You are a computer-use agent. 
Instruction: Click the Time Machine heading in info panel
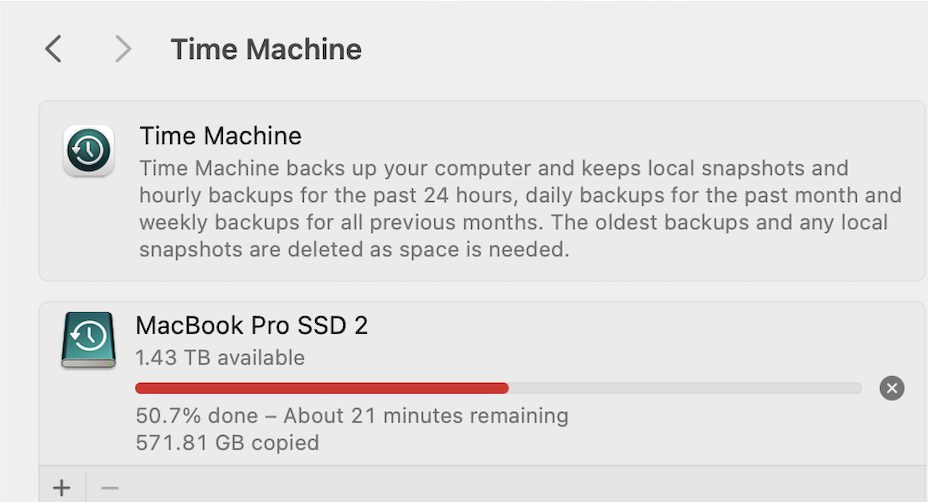[221, 136]
